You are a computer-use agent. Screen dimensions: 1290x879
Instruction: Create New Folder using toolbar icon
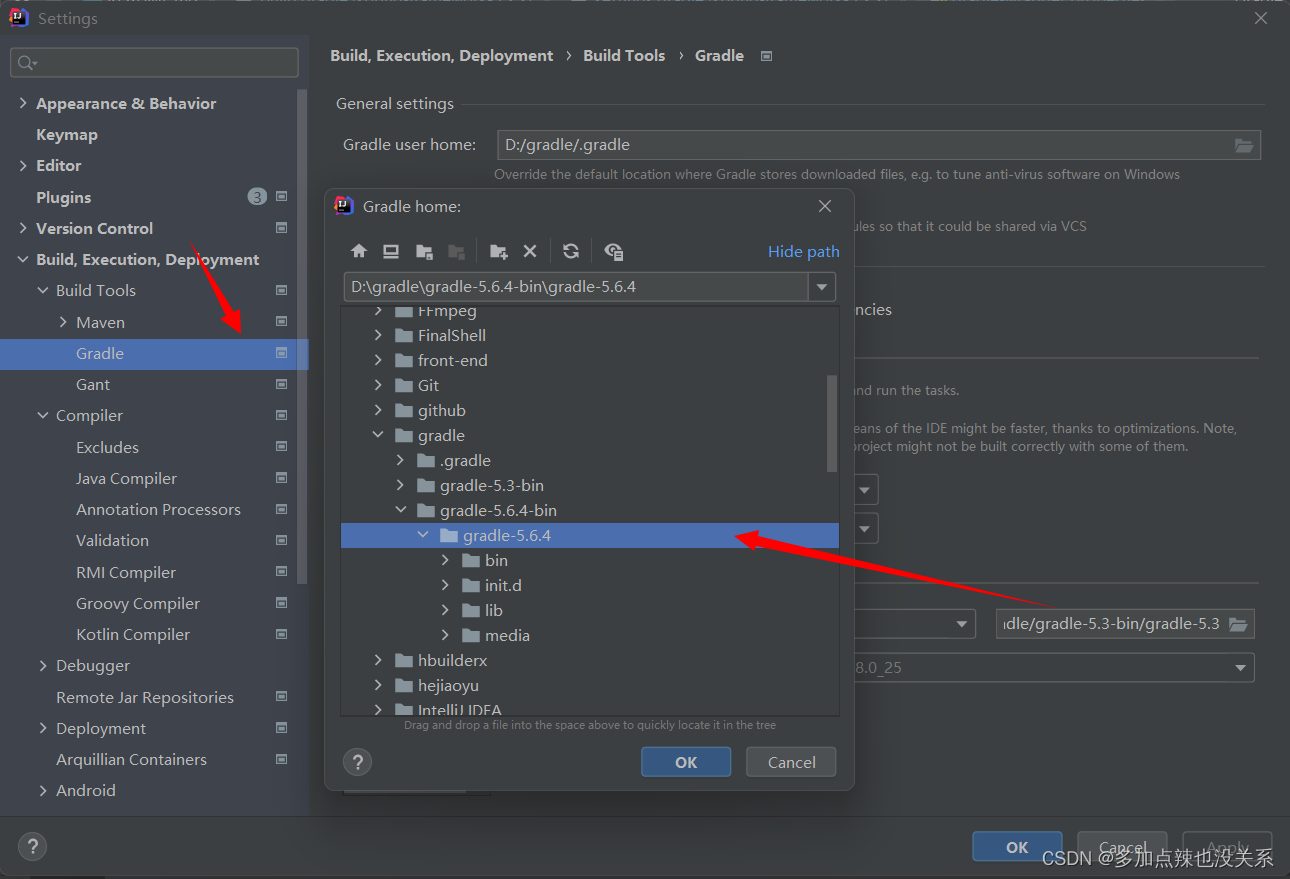pyautogui.click(x=498, y=251)
